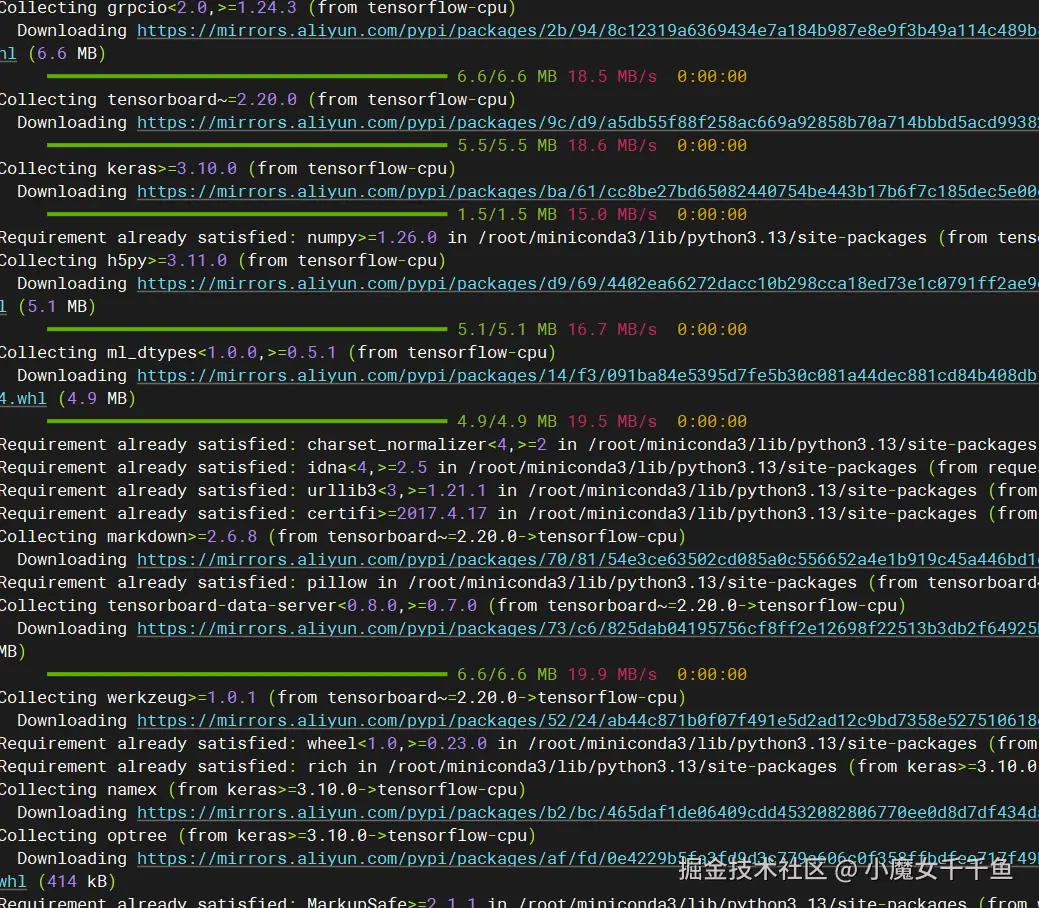Click the 5.5/5.5 MB progress bar
The height and width of the screenshot is (908, 1039).
coord(247,145)
